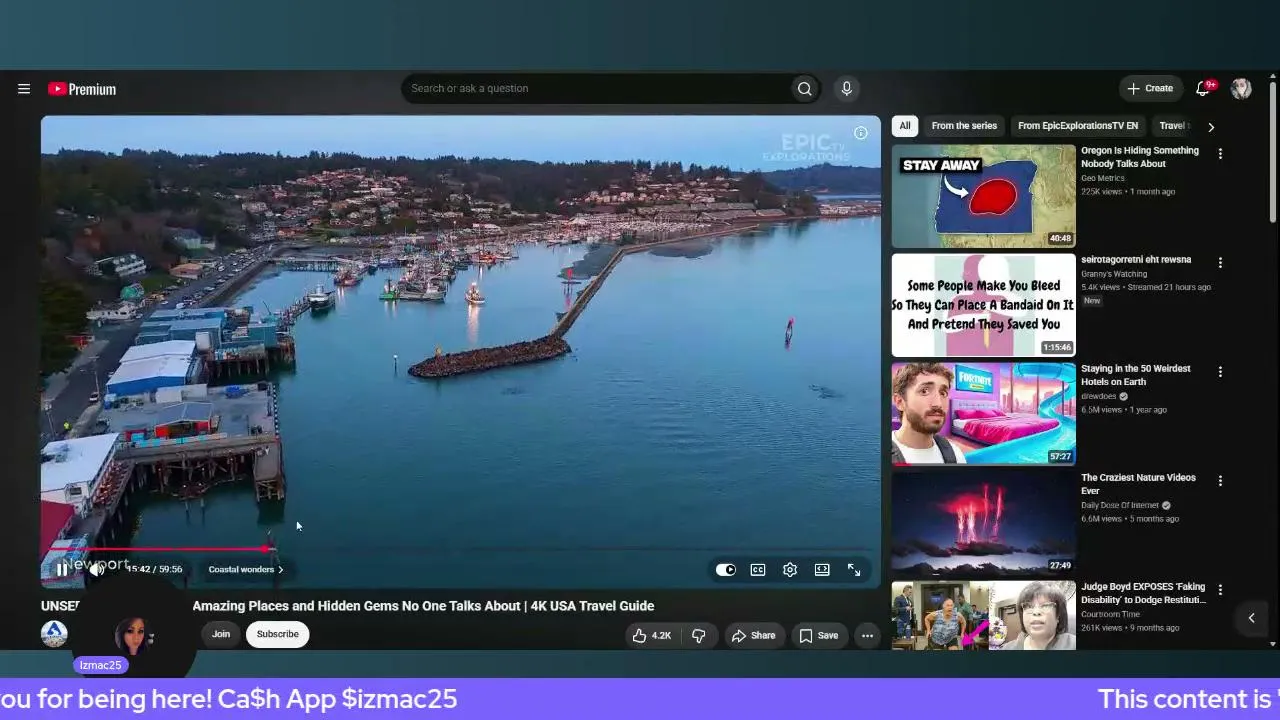The height and width of the screenshot is (720, 1280).
Task: Expand the Coastal wonders chapter list
Action: [x=246, y=570]
